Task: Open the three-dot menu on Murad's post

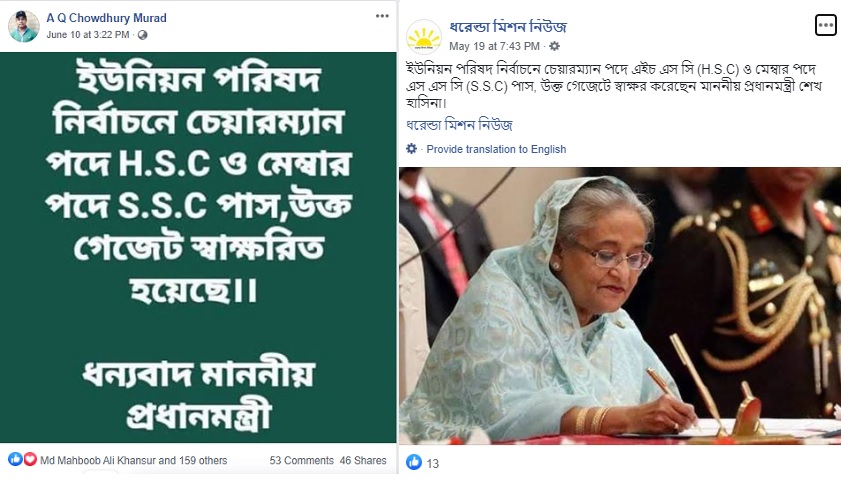Action: (382, 16)
